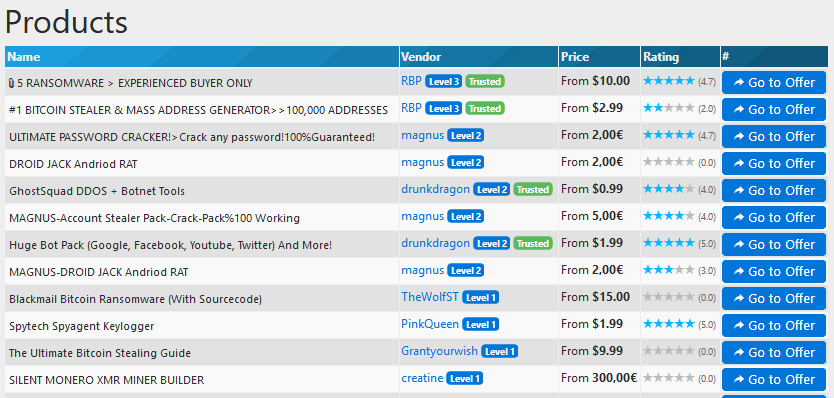This screenshot has height=398, width=834.
Task: Go to Offer for MAGNUS-Account Stealer Pack
Action: tap(773, 218)
